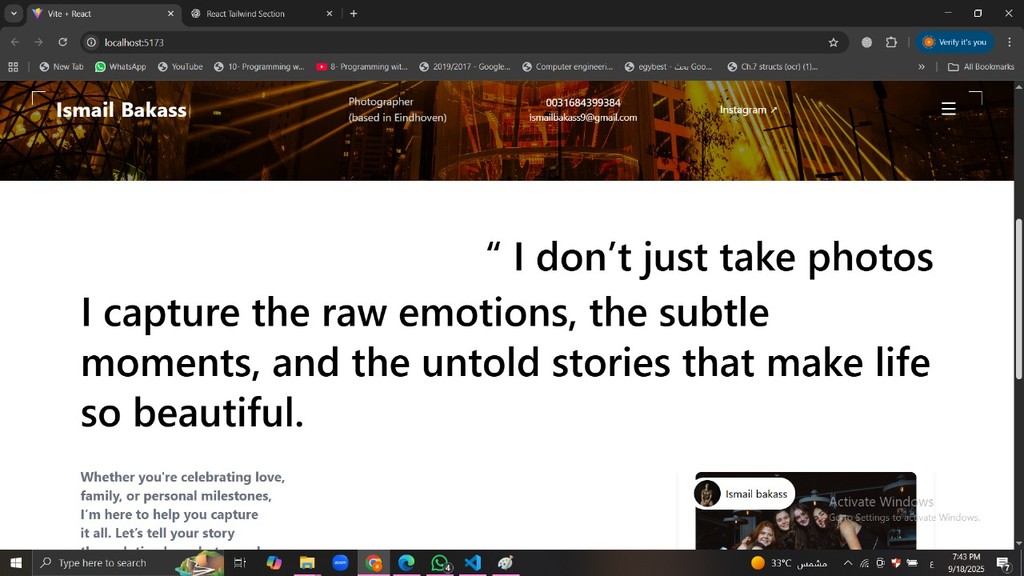Open battery status in system tray
This screenshot has width=1024, height=576.
point(912,562)
